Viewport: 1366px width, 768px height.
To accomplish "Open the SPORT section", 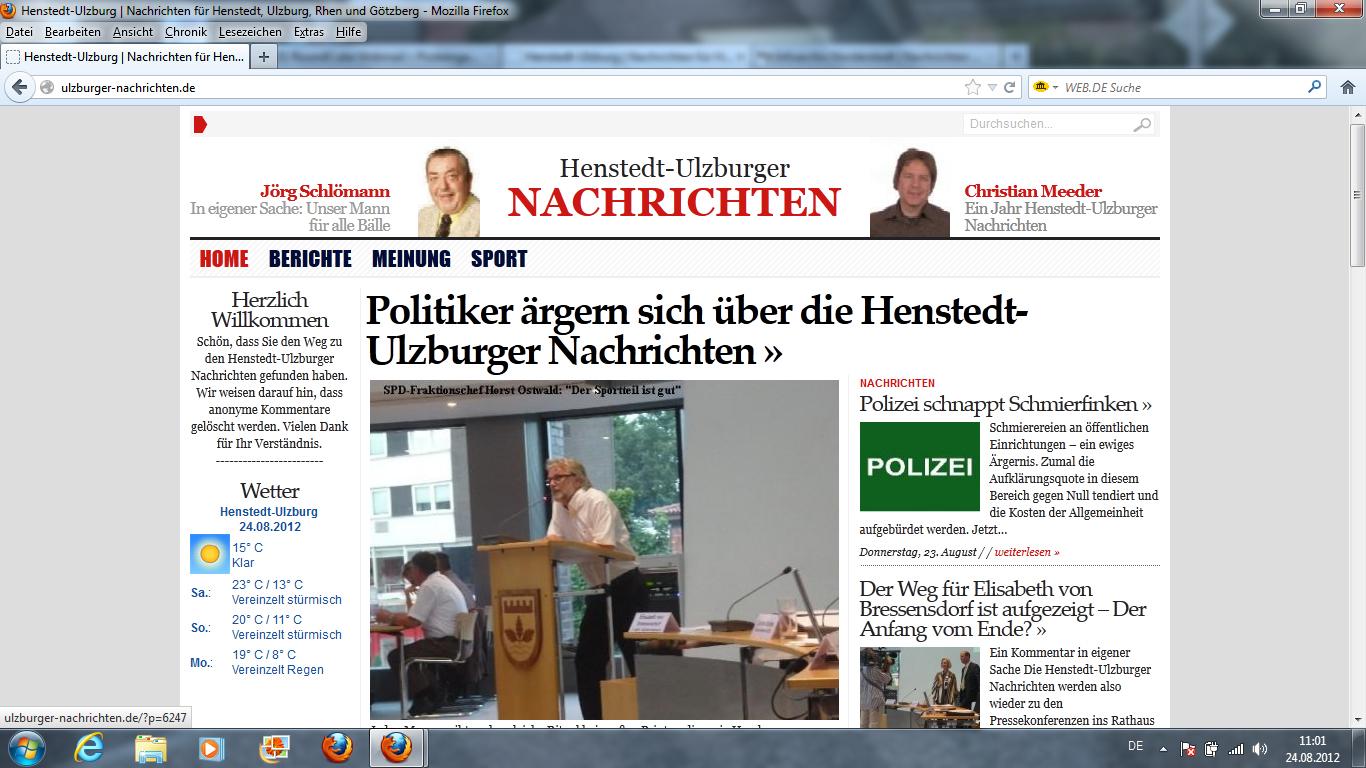I will pyautogui.click(x=499, y=259).
